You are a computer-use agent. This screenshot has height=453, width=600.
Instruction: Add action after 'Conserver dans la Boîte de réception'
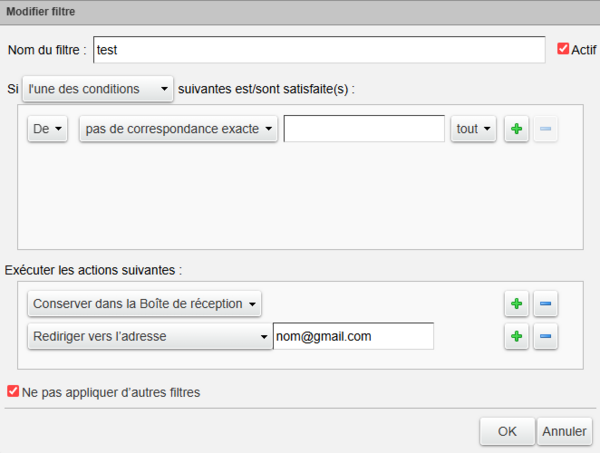pos(516,304)
